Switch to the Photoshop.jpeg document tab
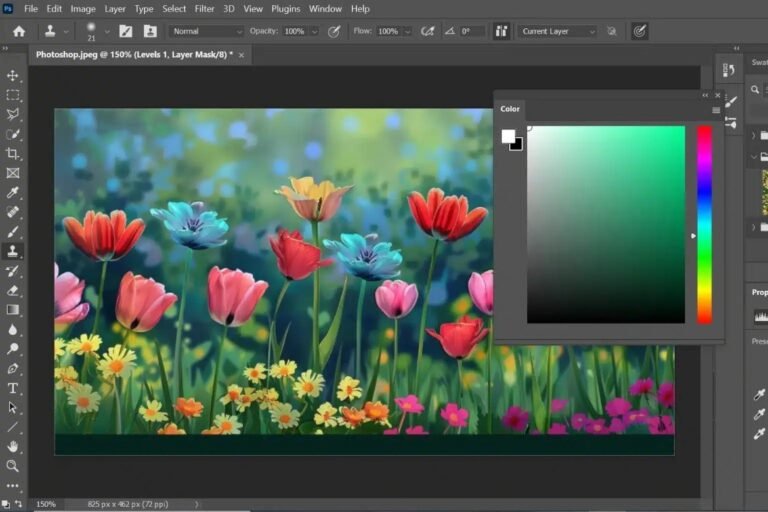This screenshot has width=768, height=512. (134, 55)
